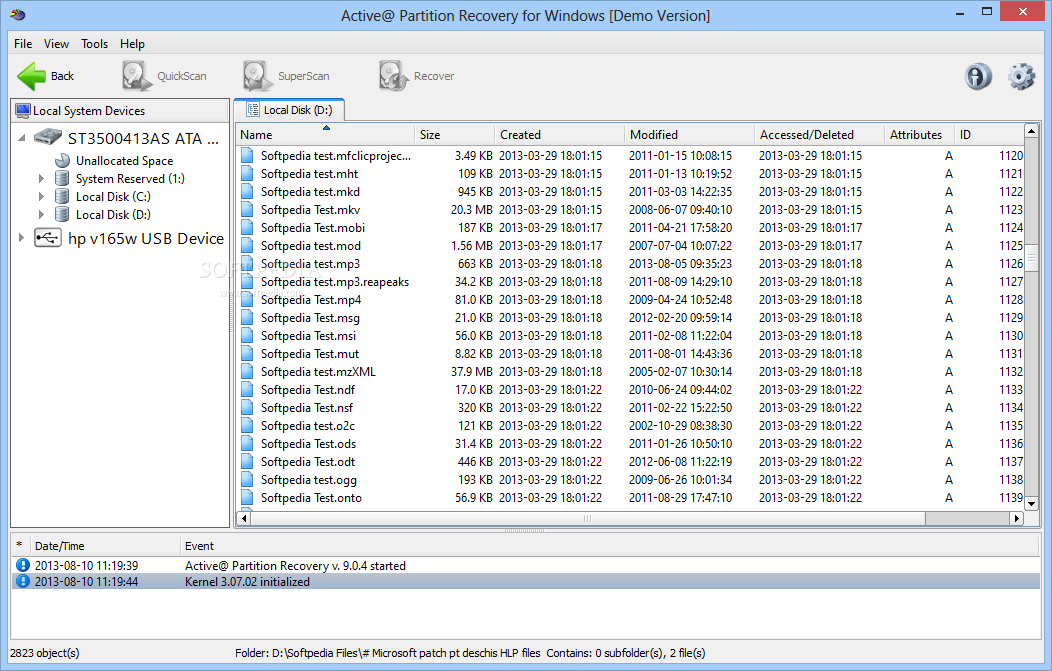Select the ST3500413AS ATA disk icon
Screen dimensions: 1052x671
[x=48, y=138]
